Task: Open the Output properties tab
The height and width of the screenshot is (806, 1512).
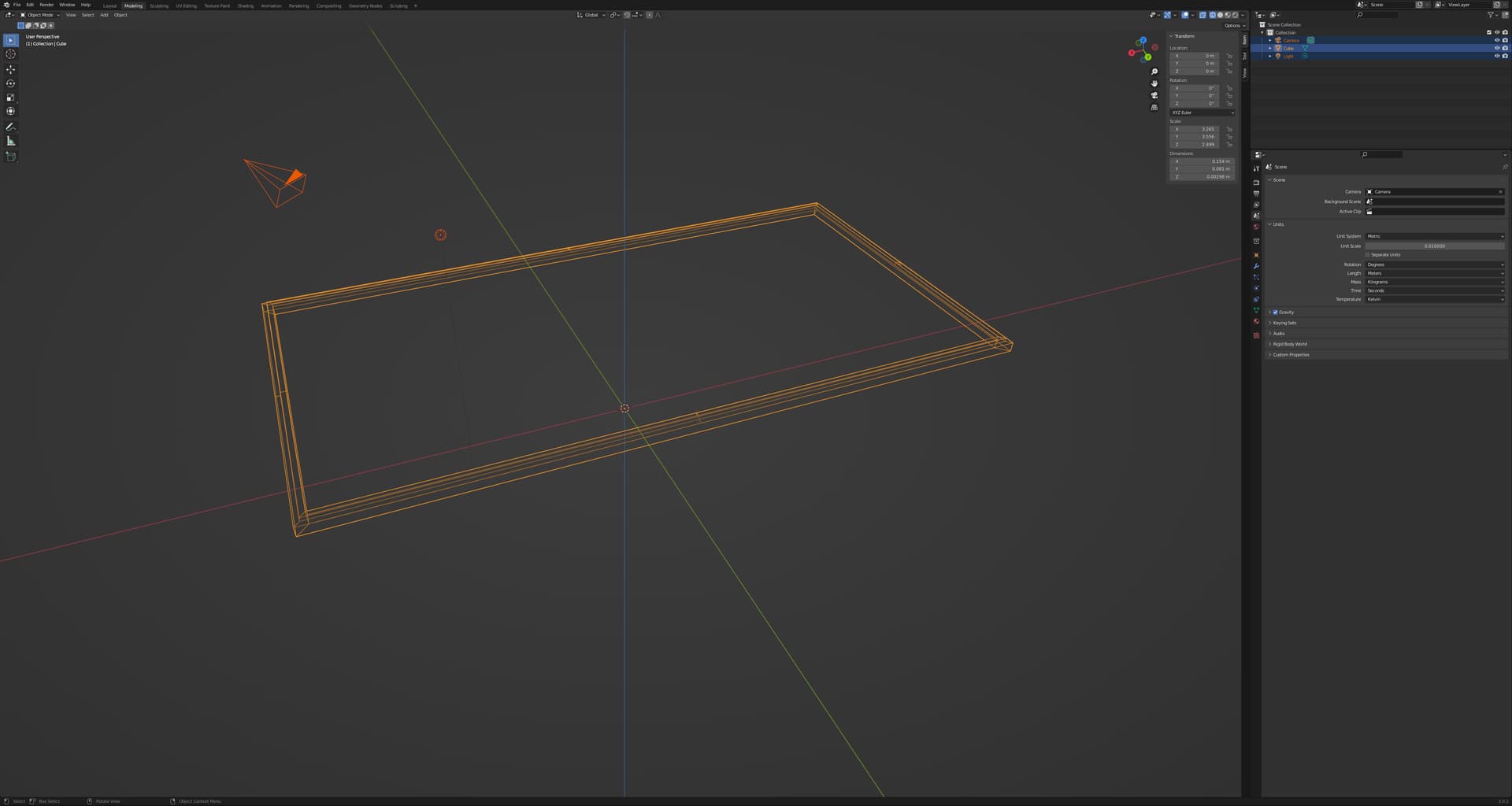Action: pos(1256,194)
